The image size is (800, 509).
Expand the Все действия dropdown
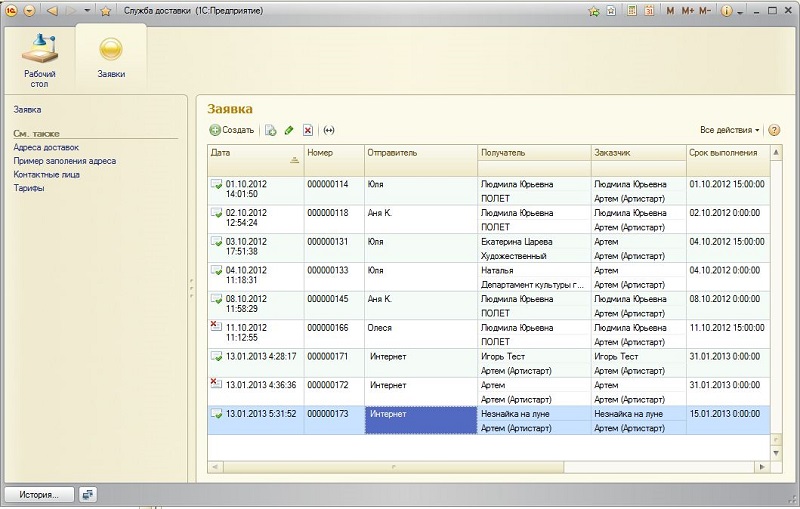click(730, 130)
